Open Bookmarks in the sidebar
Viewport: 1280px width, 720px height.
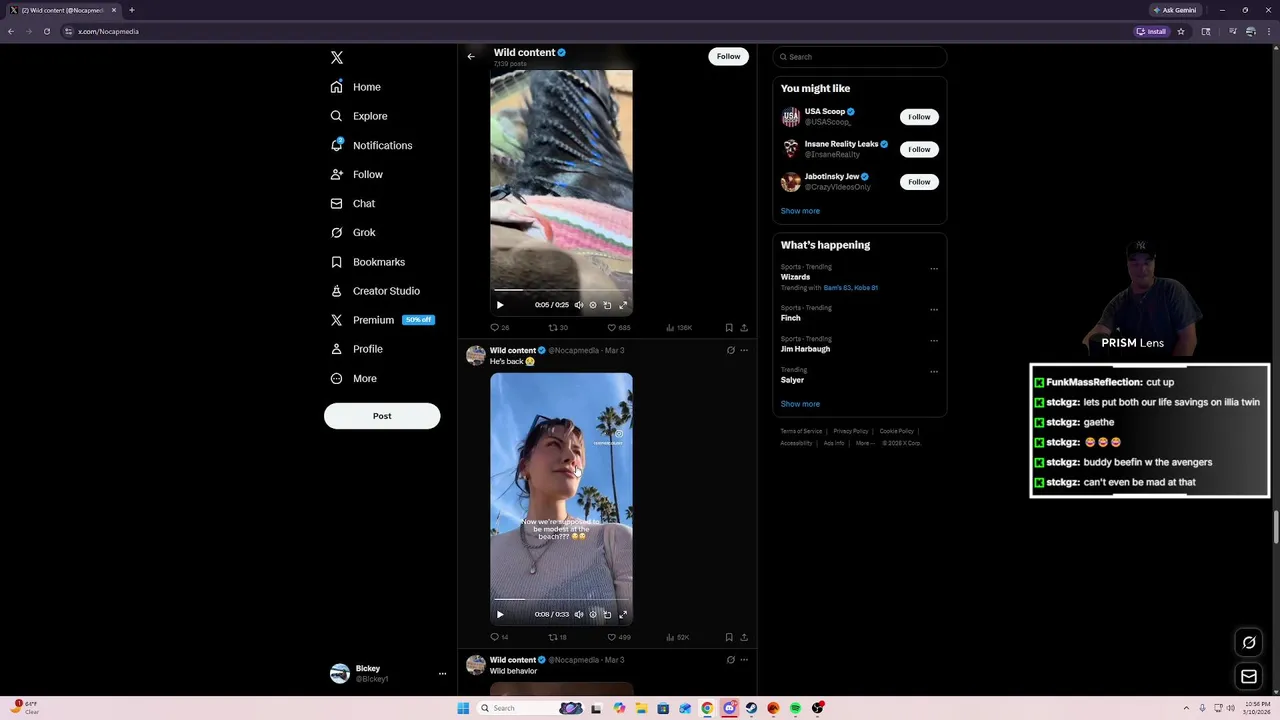[367, 262]
